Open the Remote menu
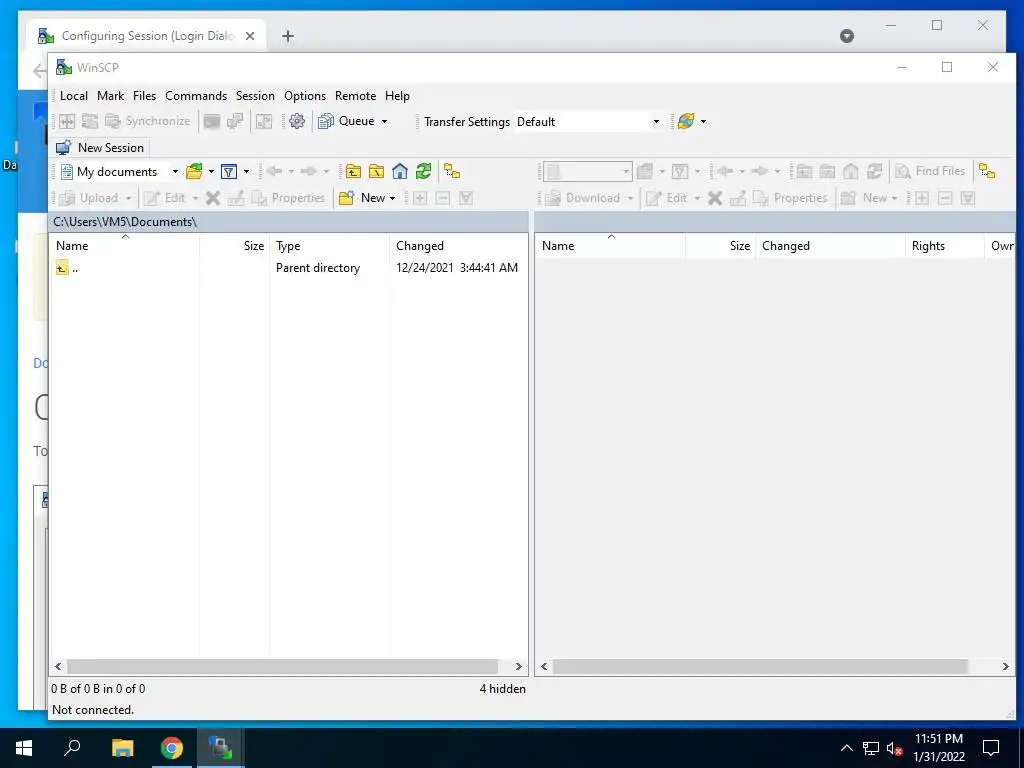 coord(355,96)
